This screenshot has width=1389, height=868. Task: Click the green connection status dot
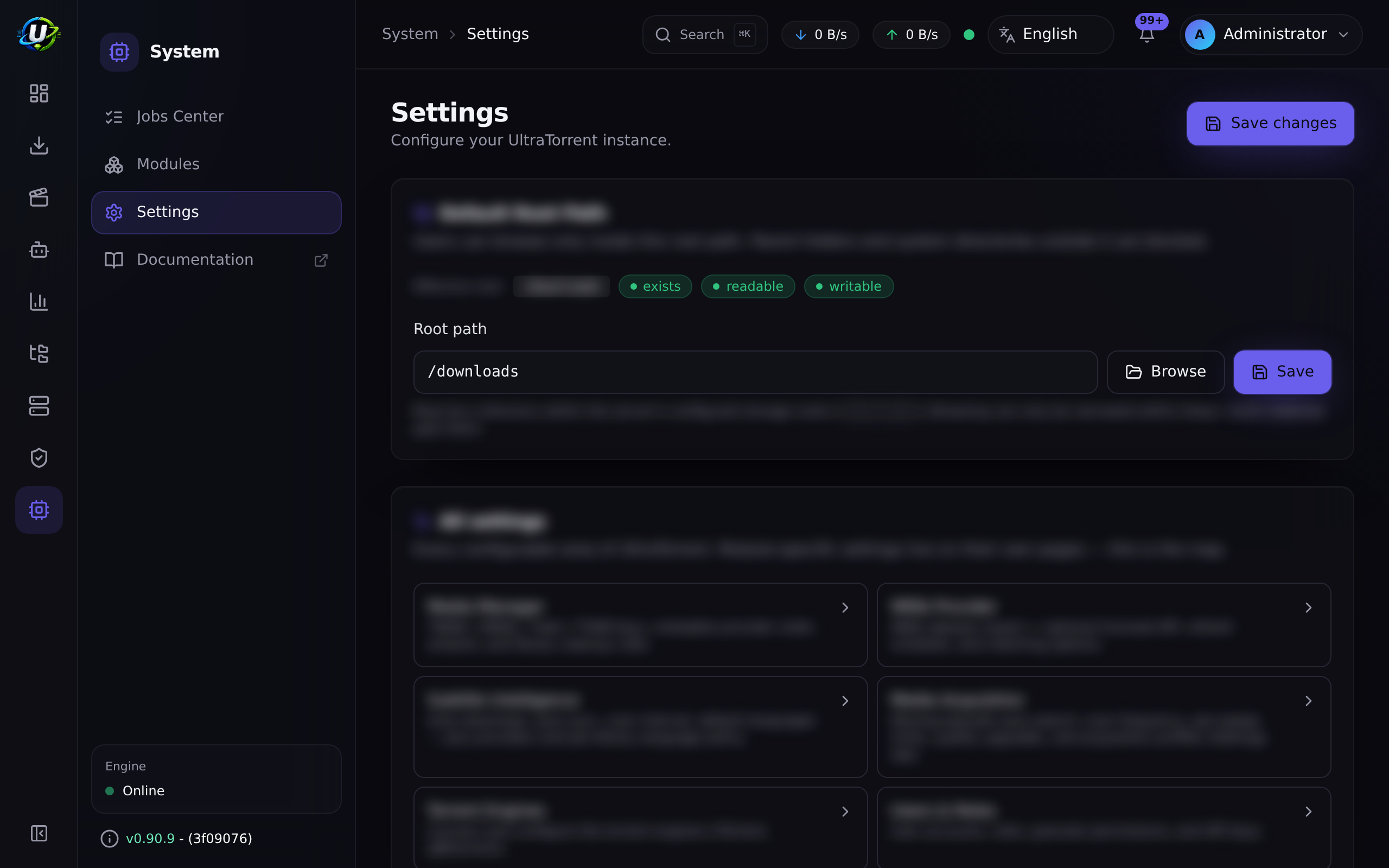tap(969, 35)
